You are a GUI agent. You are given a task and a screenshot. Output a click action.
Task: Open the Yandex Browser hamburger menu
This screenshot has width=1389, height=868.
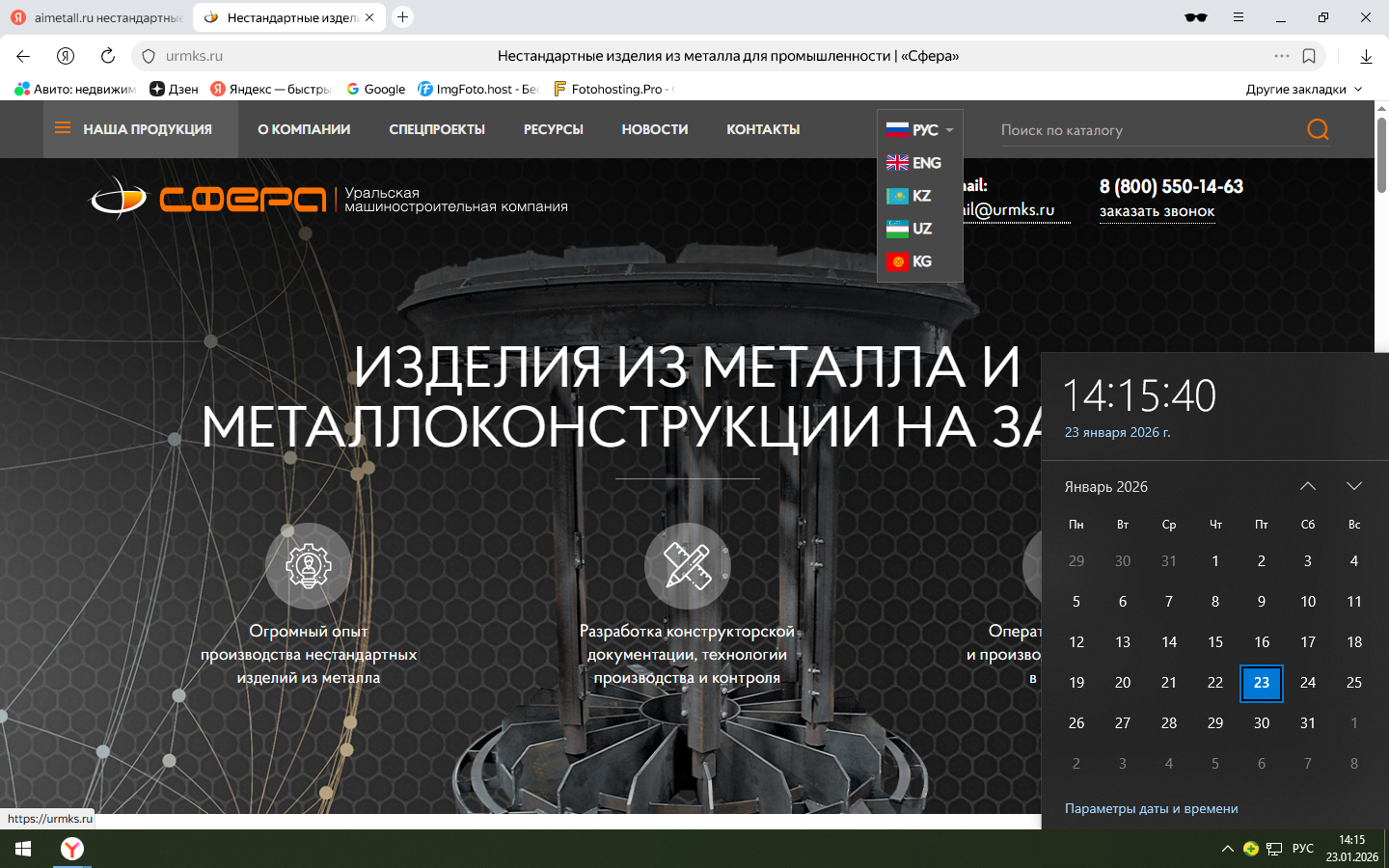[x=1239, y=17]
